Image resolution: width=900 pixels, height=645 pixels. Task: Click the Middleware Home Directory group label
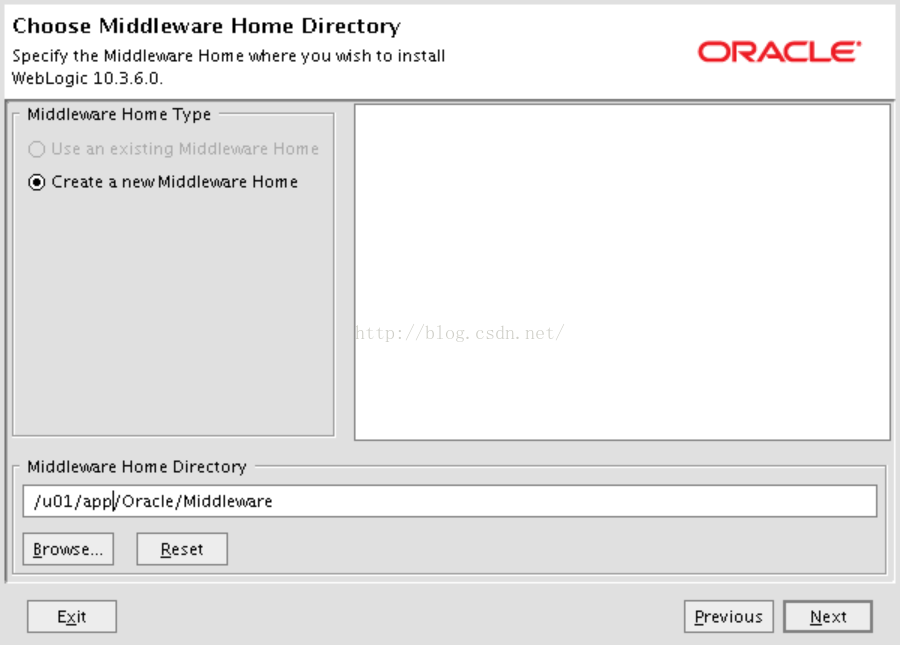(x=137, y=467)
